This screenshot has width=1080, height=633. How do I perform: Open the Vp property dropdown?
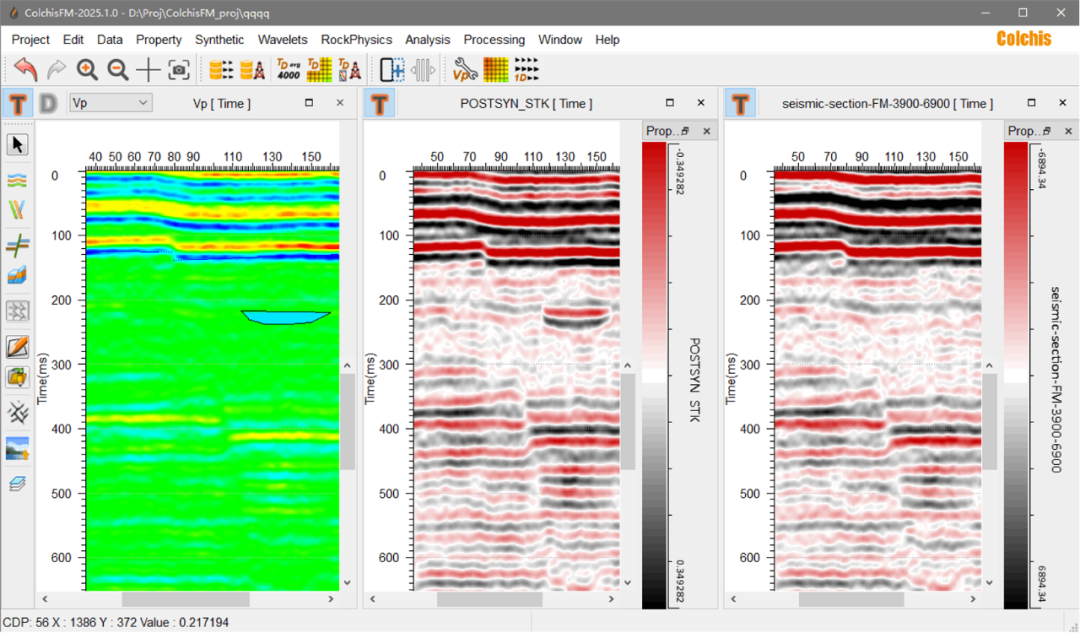[x=110, y=103]
